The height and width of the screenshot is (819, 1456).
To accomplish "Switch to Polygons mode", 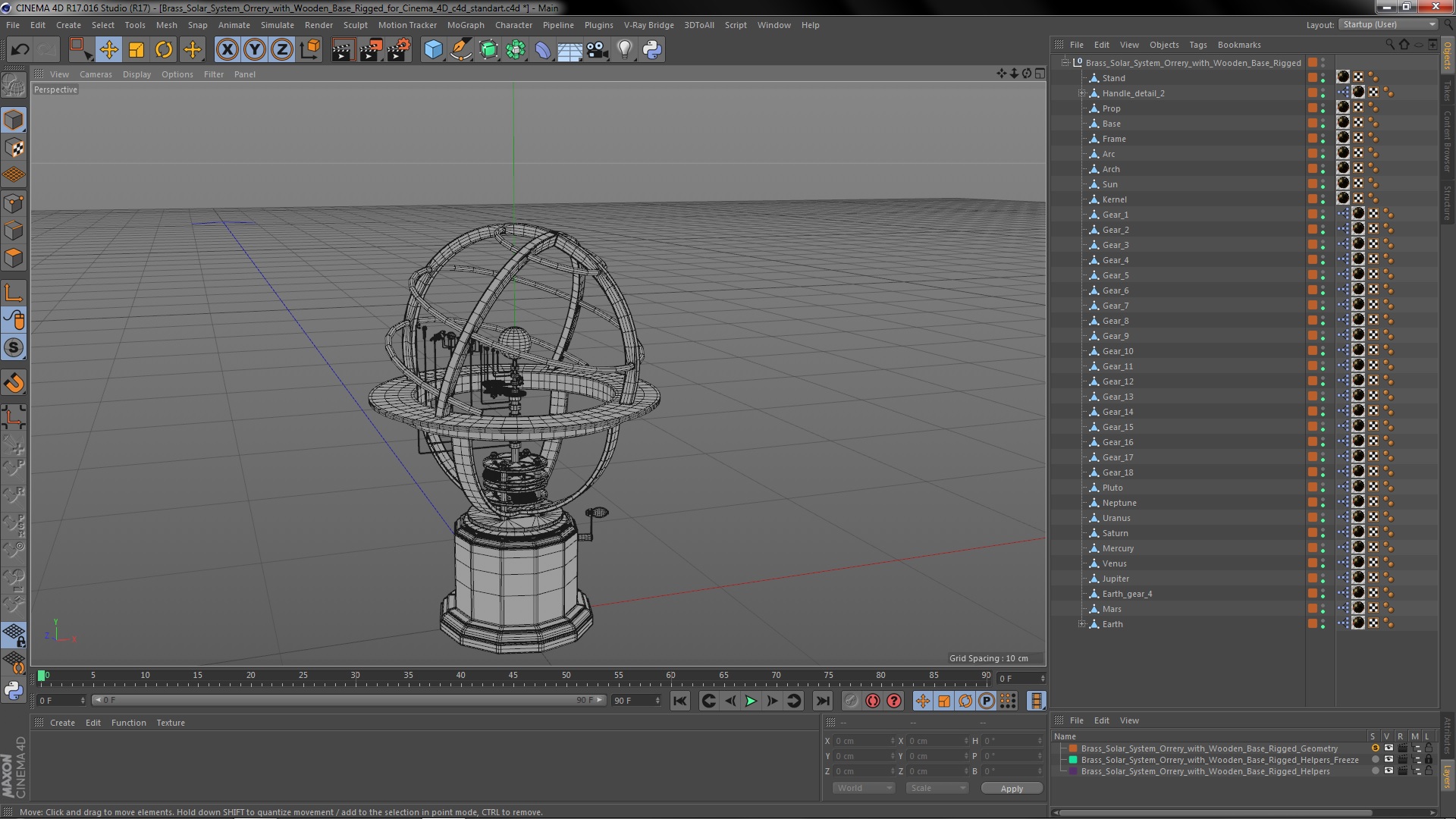I will 14,258.
